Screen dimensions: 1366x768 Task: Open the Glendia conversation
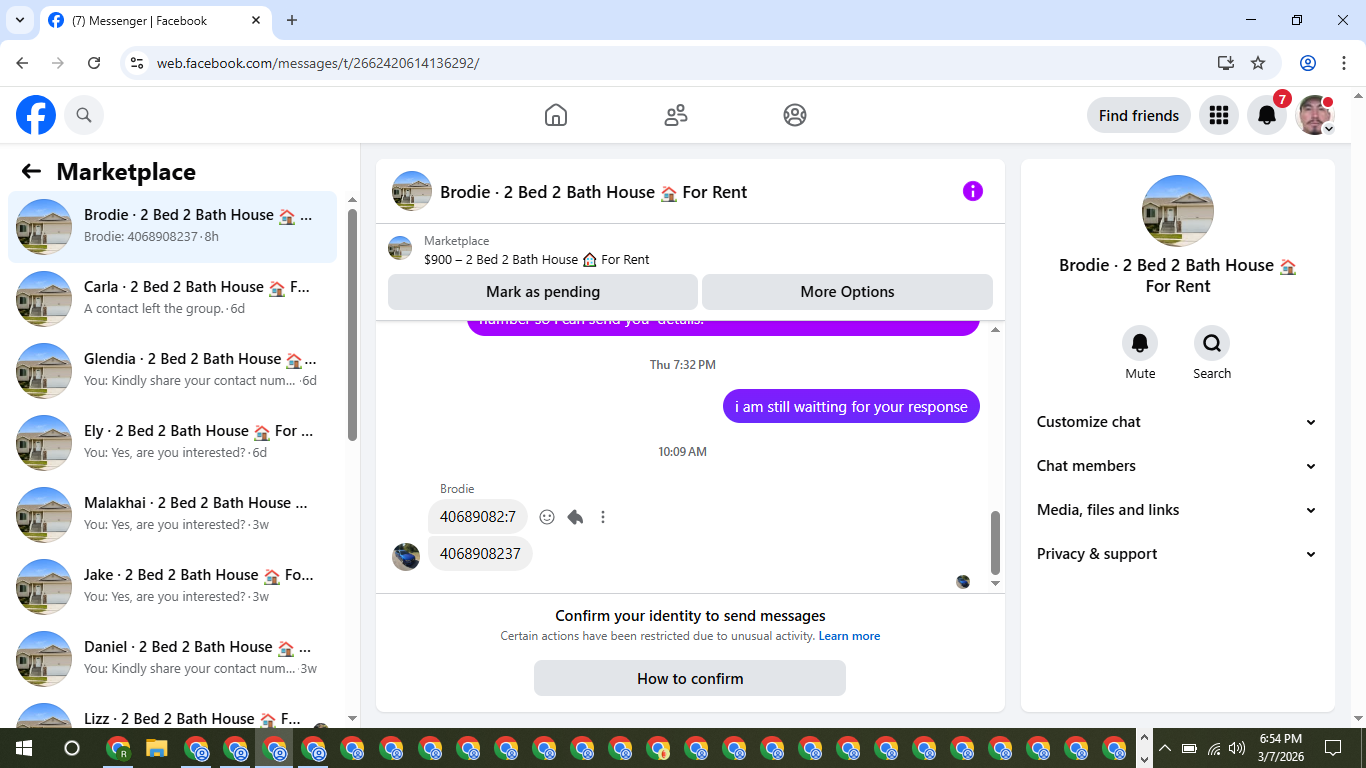172,371
